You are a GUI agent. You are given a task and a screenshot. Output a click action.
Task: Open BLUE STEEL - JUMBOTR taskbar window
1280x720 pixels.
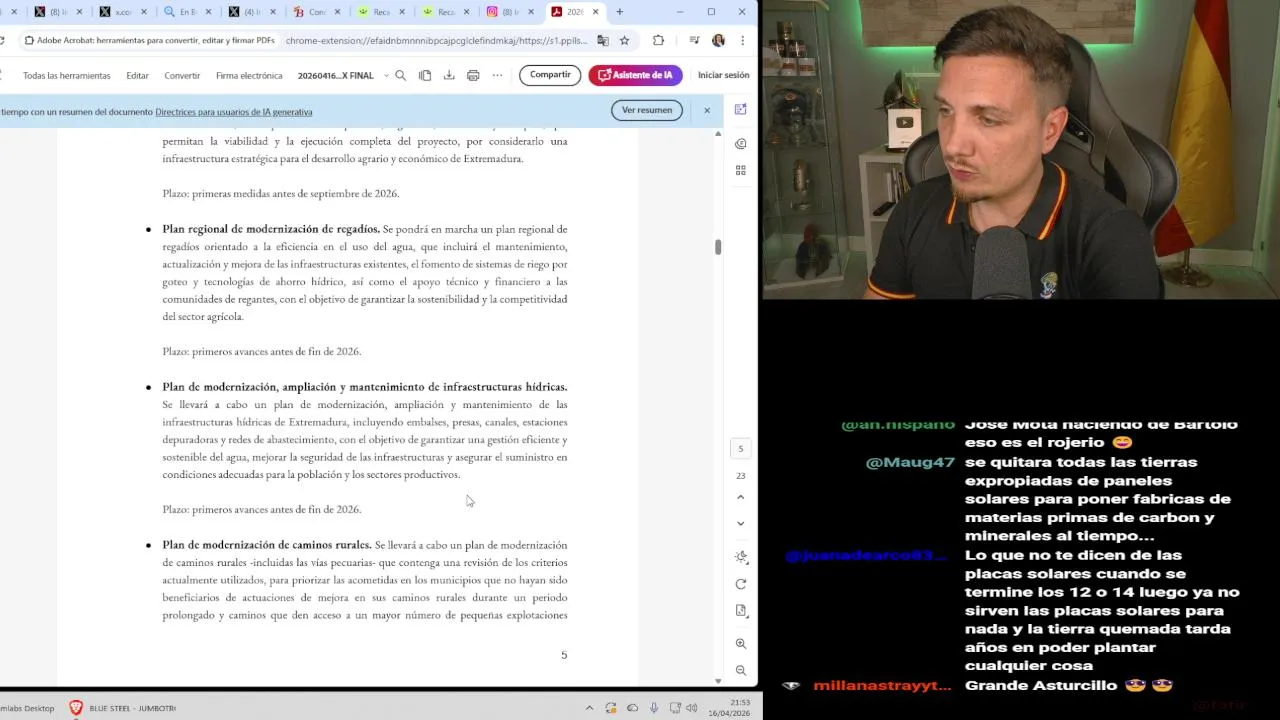tap(122, 708)
